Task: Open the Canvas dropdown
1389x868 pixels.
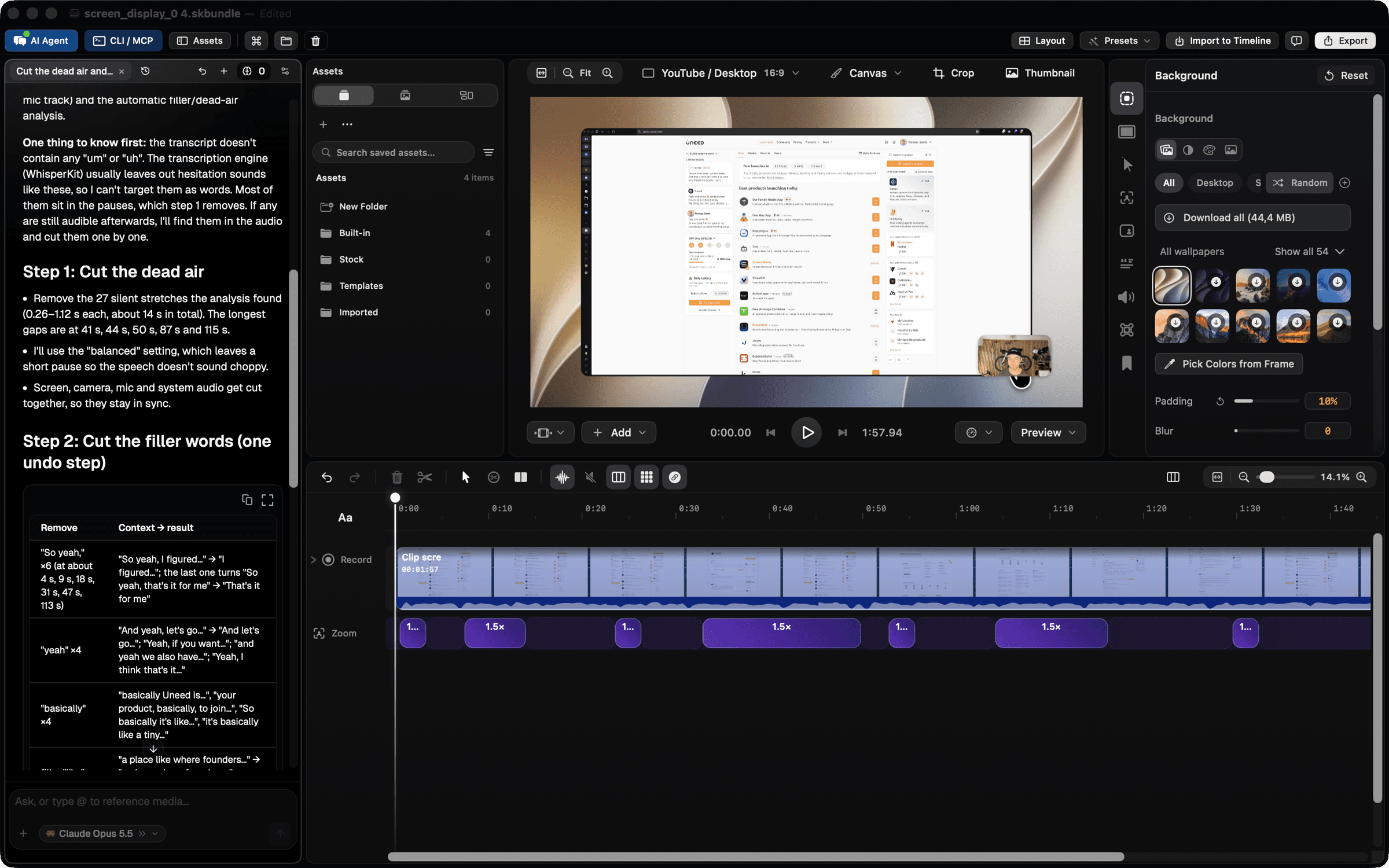Action: [x=866, y=73]
